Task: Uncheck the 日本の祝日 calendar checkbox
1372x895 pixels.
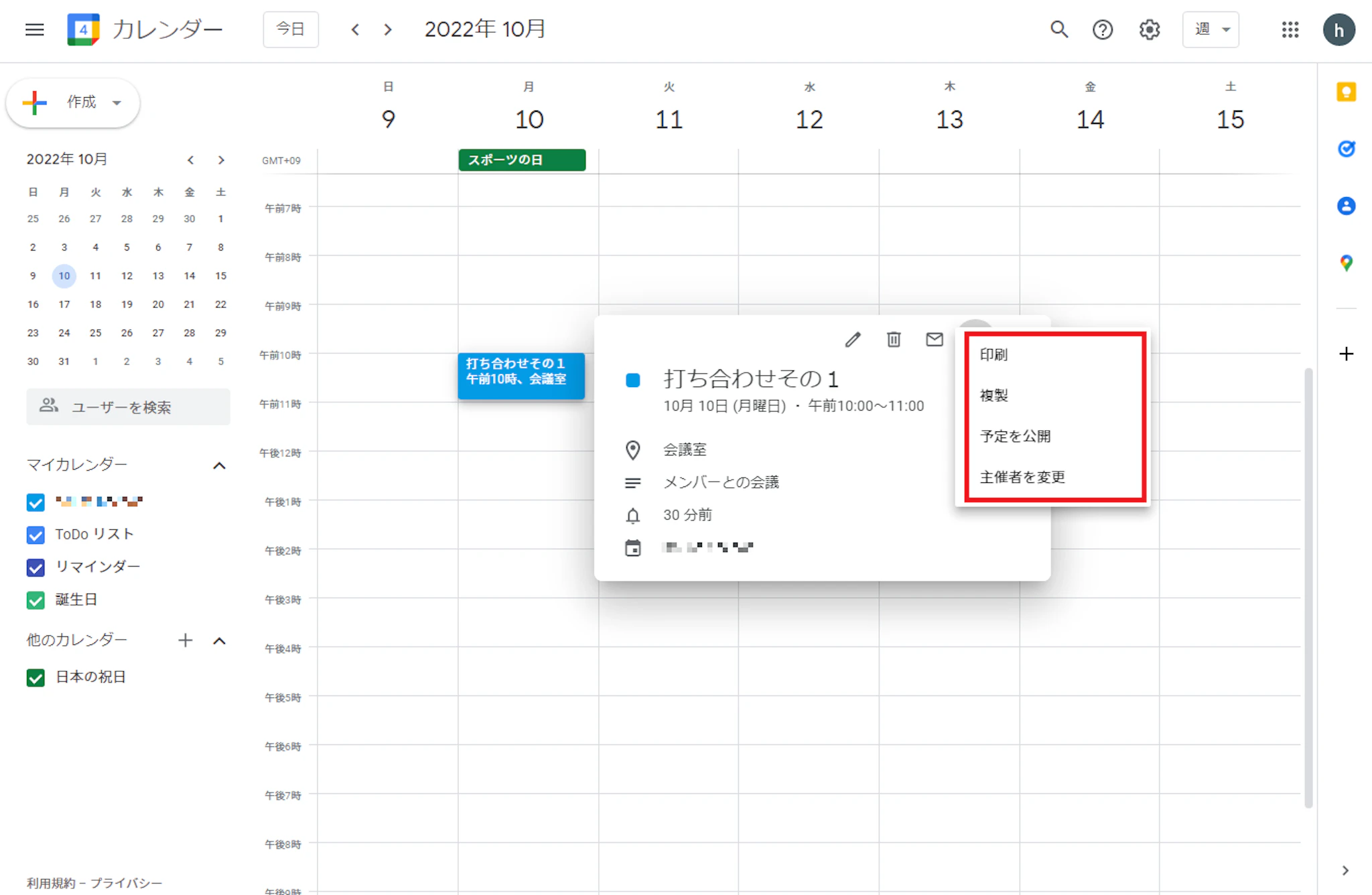Action: 36,678
